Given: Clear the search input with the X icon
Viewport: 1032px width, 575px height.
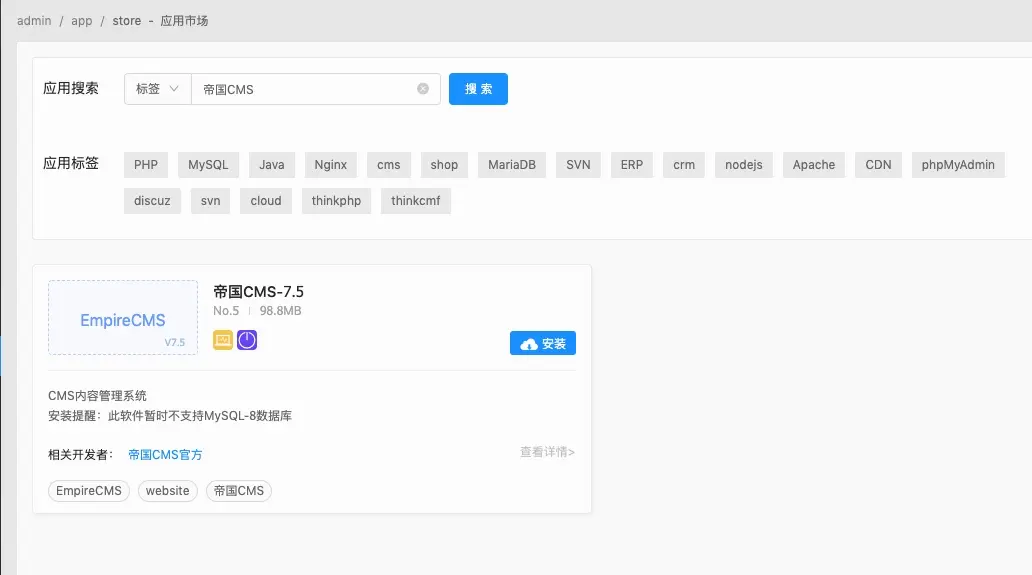Looking at the screenshot, I should click(x=423, y=89).
